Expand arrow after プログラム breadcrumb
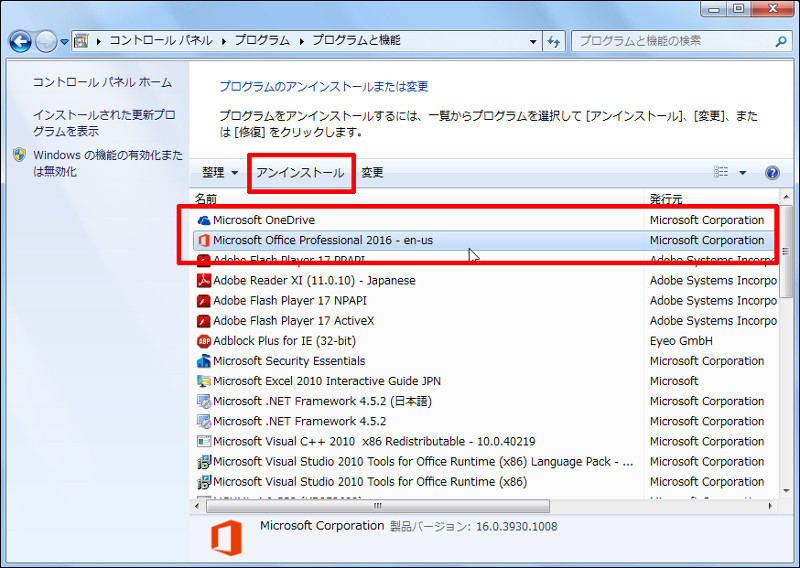This screenshot has height=568, width=800. click(302, 41)
